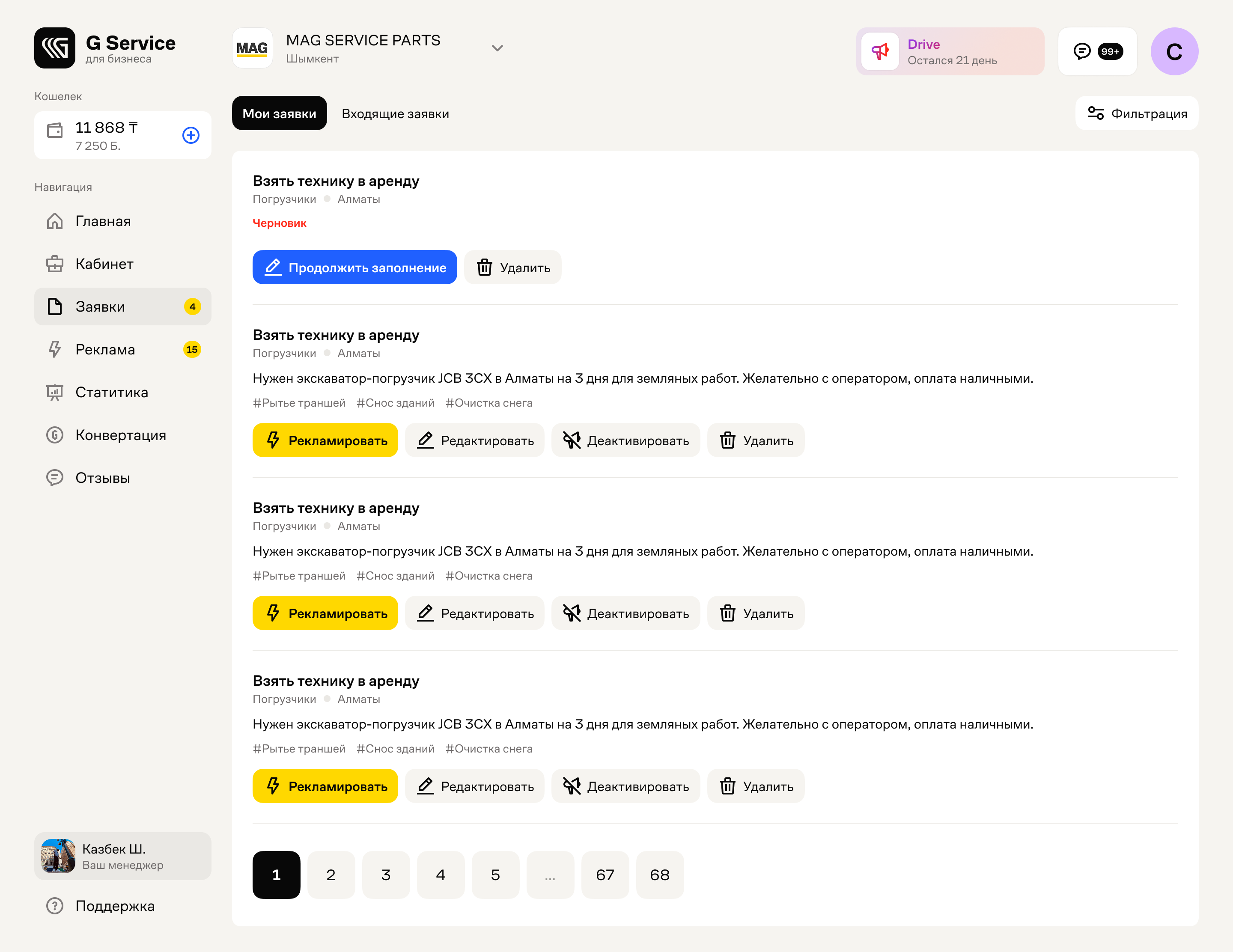The height and width of the screenshot is (952, 1233).
Task: Go to pagination page 5
Action: coord(495,875)
